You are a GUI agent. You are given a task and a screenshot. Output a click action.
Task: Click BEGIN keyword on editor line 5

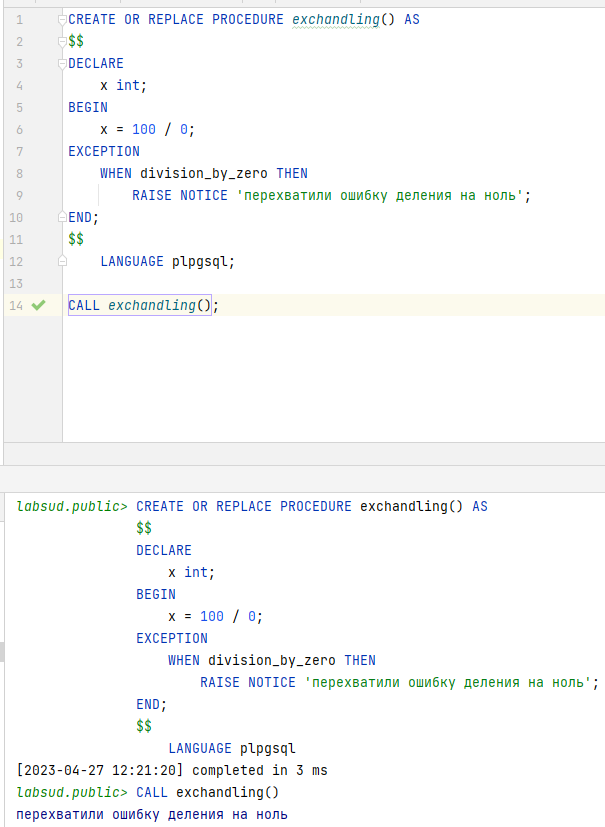point(88,107)
